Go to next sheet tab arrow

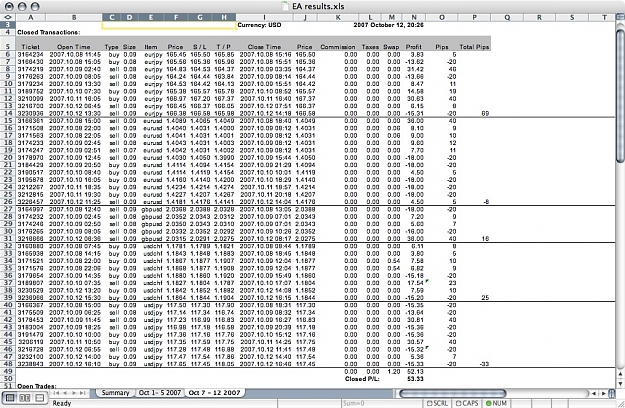[x=74, y=393]
